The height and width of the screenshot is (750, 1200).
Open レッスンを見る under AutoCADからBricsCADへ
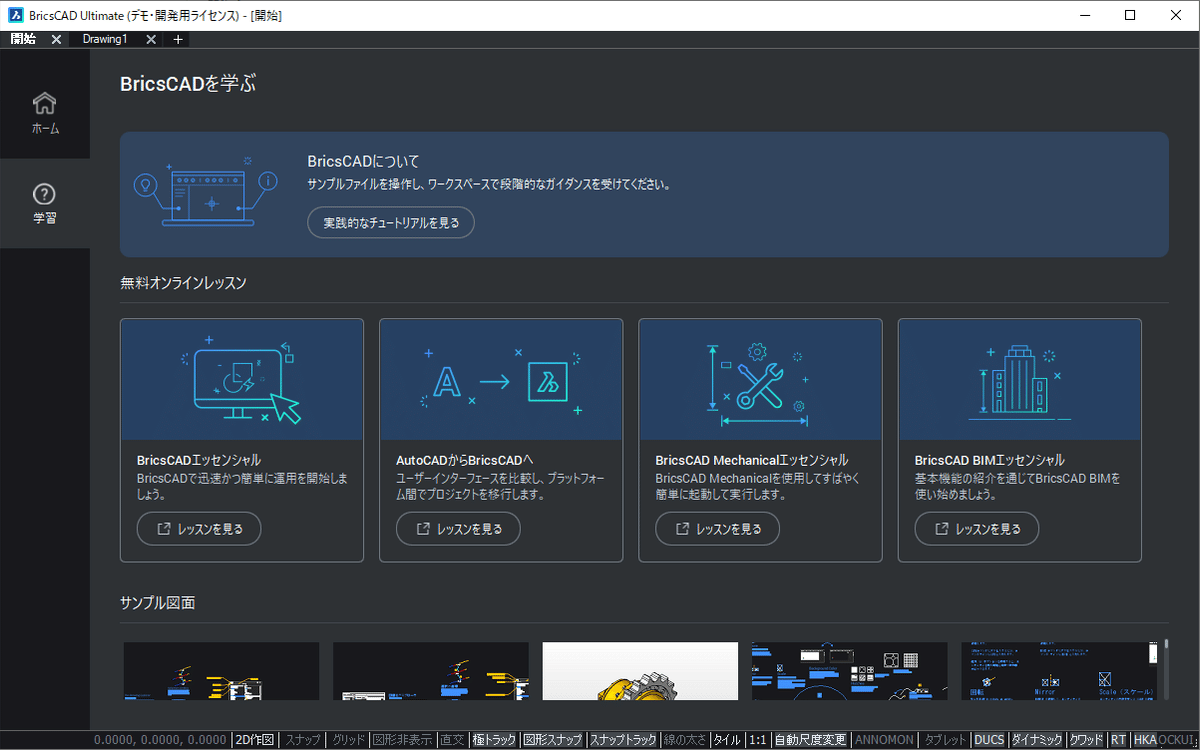click(458, 529)
